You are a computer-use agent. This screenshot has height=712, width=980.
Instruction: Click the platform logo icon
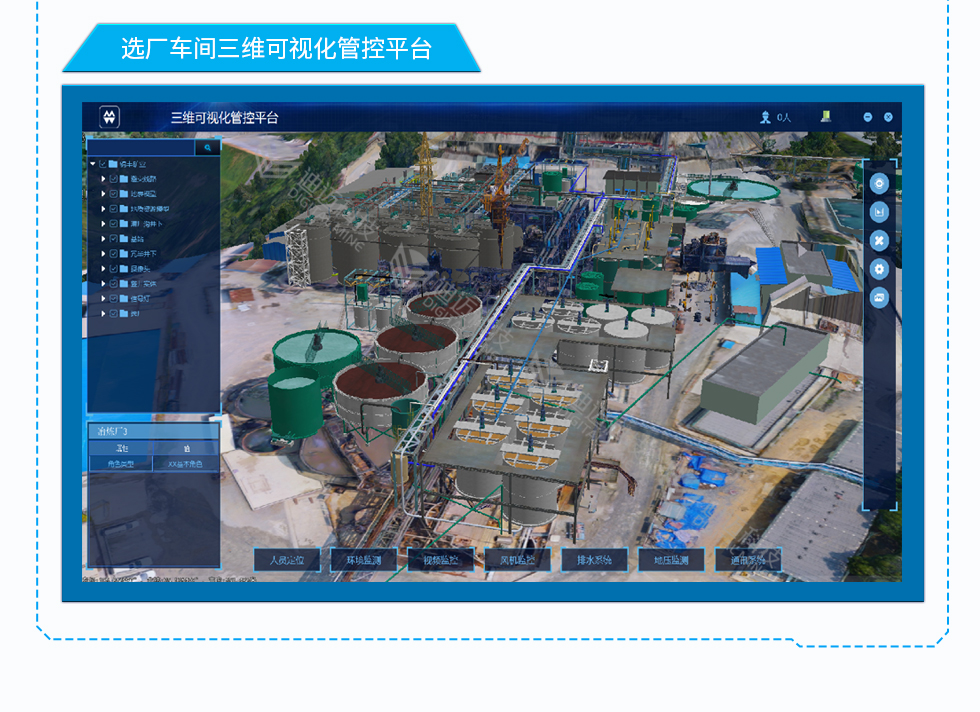click(x=110, y=117)
